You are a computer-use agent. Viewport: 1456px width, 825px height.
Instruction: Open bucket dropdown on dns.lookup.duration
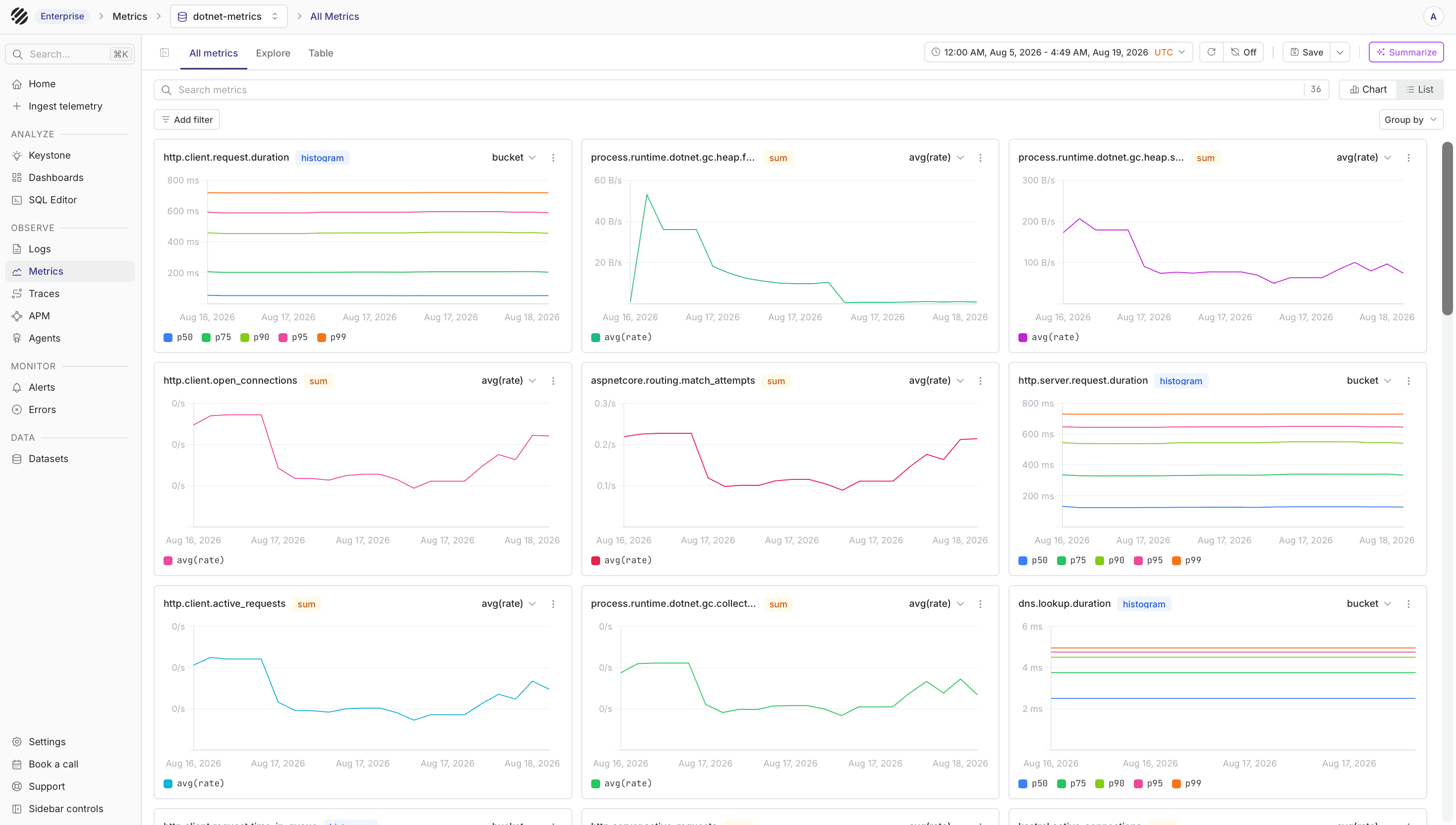[x=1369, y=604]
